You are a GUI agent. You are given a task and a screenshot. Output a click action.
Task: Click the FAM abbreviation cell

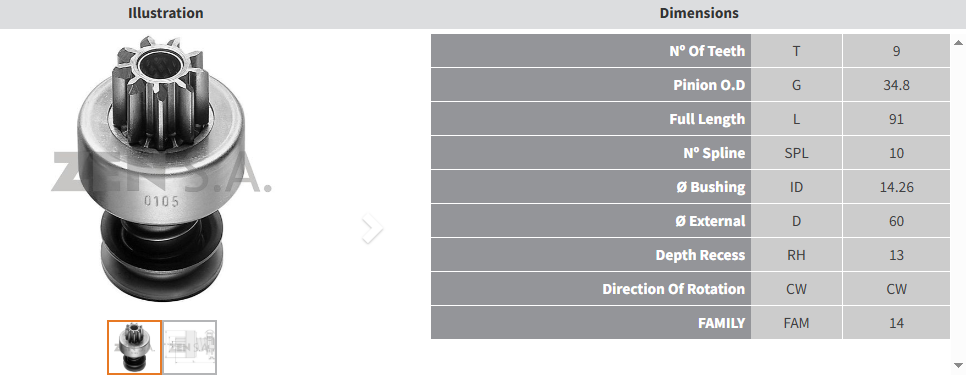tap(796, 323)
